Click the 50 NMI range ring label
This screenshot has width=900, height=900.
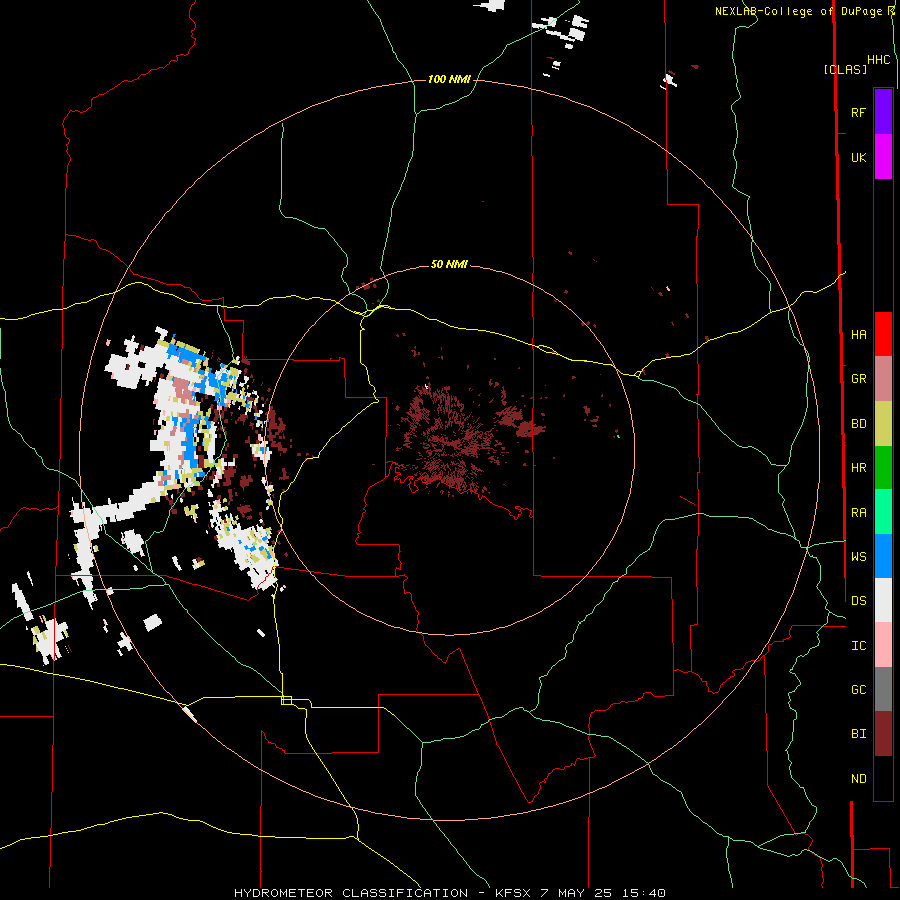[449, 264]
